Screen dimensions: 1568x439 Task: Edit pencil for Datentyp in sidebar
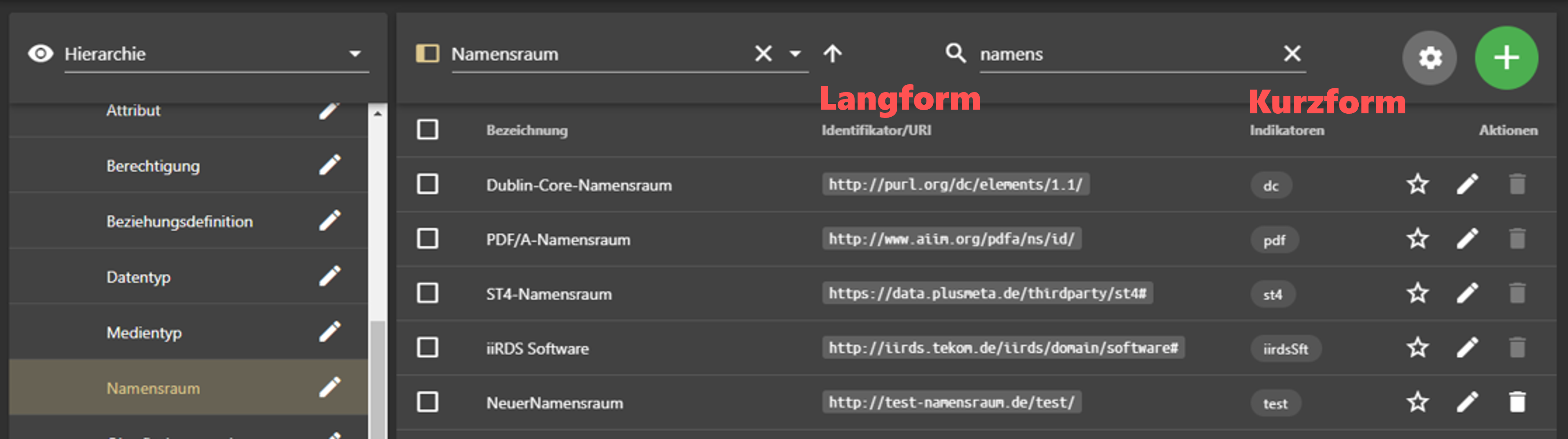tap(330, 277)
